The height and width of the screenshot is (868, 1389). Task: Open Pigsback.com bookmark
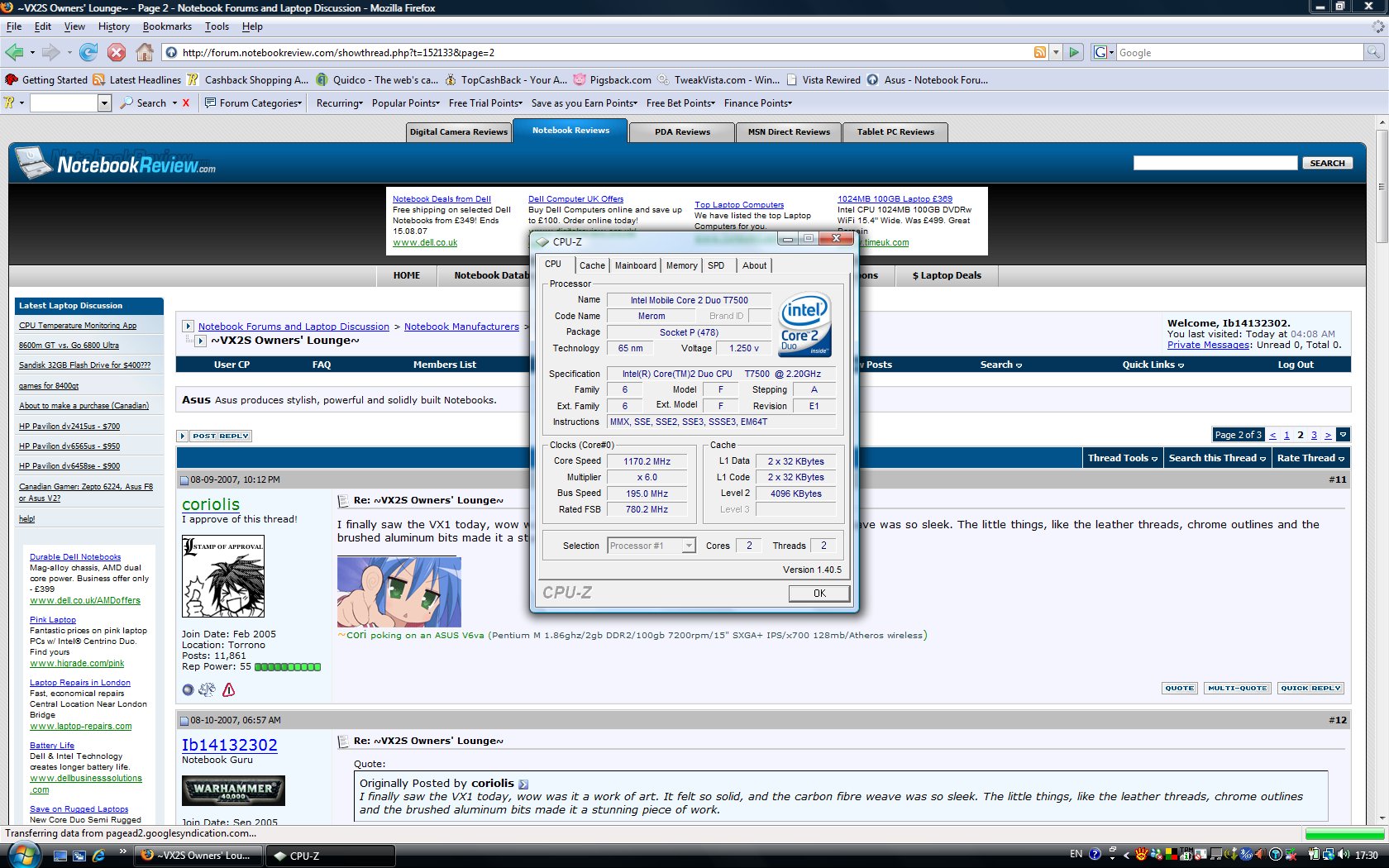(613, 80)
